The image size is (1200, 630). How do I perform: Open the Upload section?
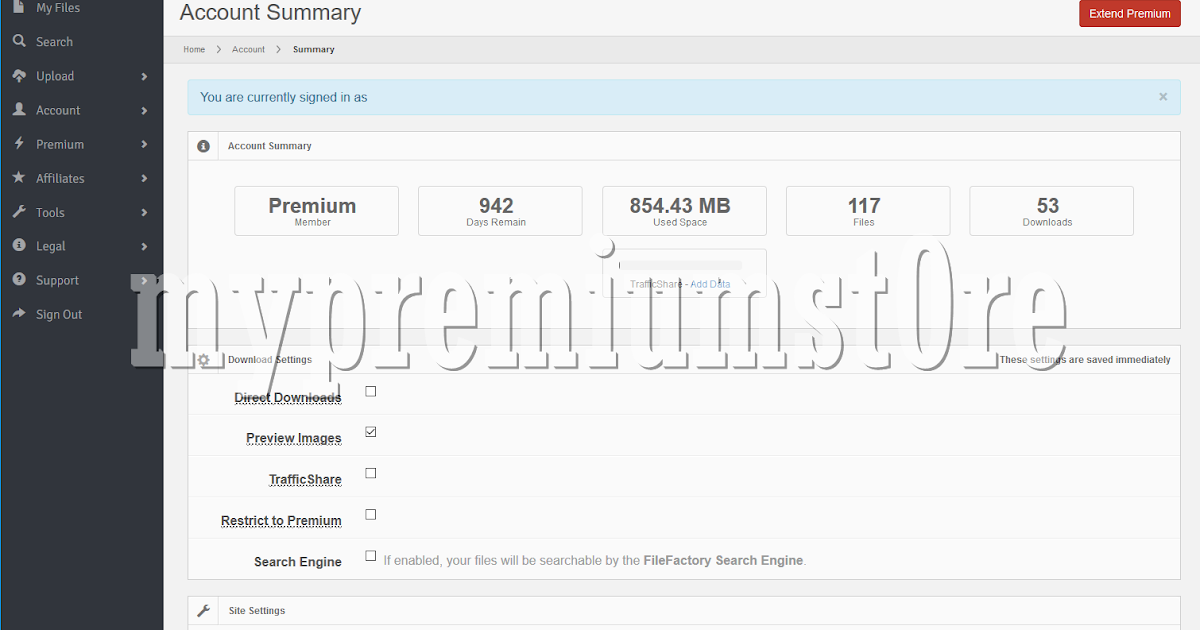tap(55, 75)
